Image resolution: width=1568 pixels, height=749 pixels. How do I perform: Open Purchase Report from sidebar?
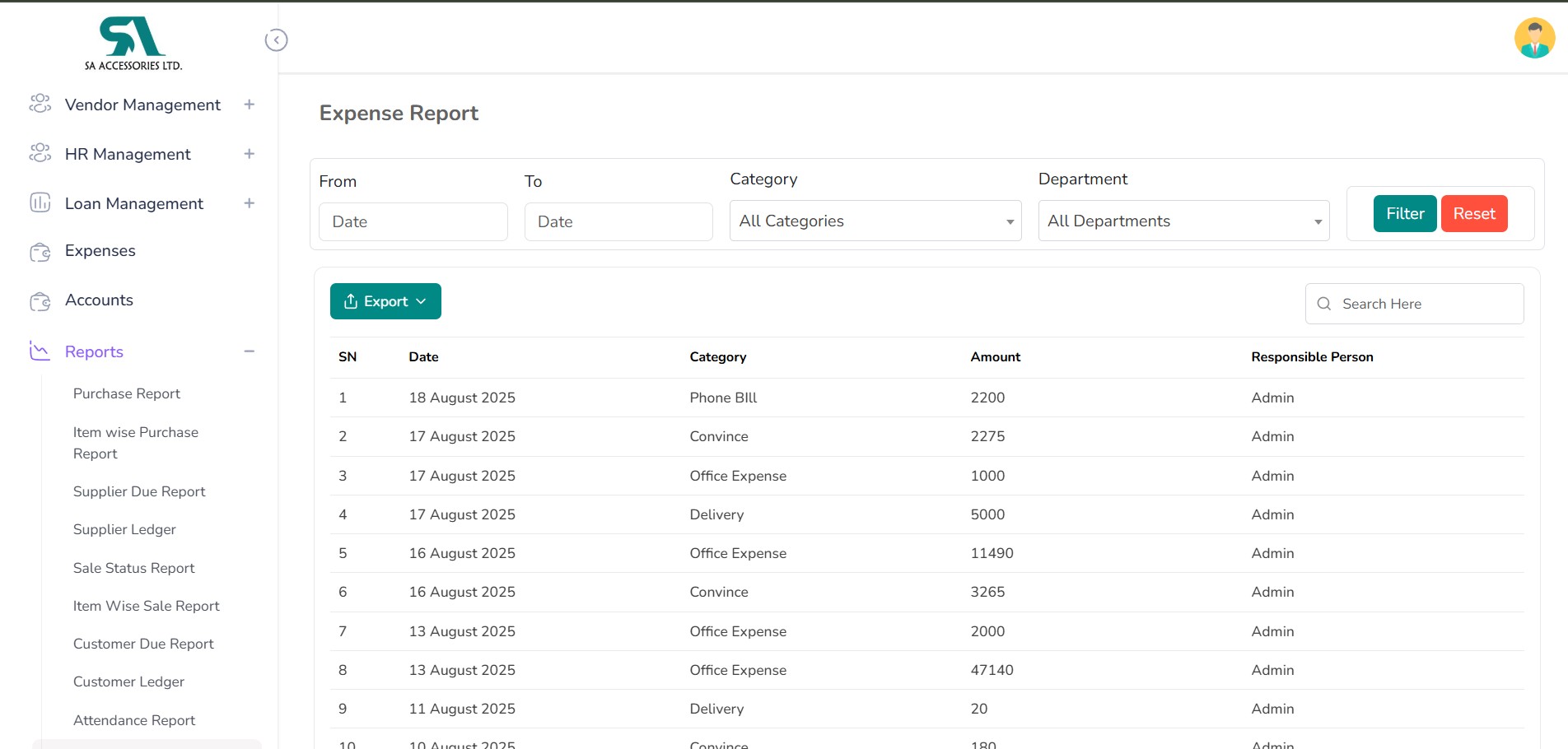pos(127,393)
